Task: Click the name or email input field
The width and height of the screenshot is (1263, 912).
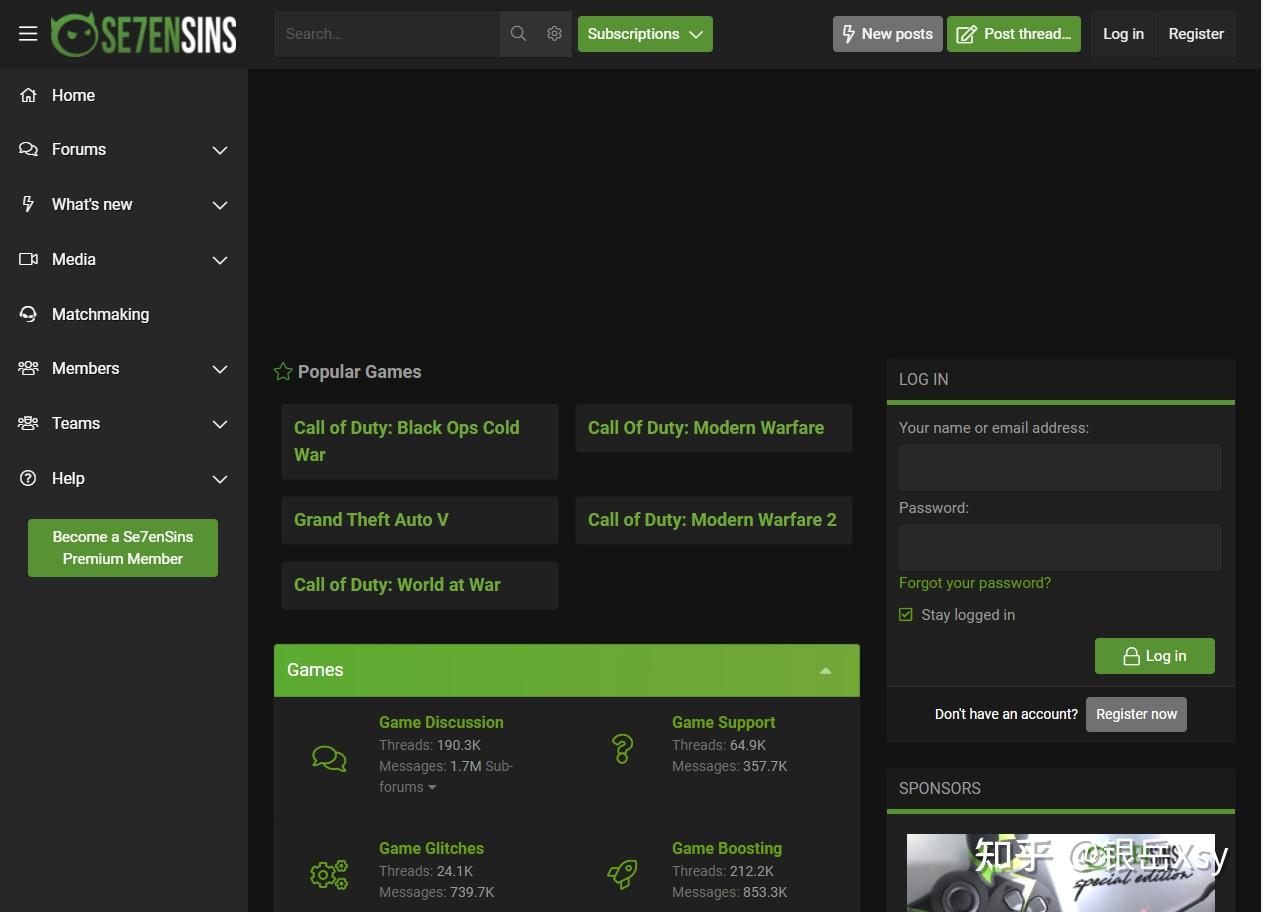Action: click(1060, 468)
